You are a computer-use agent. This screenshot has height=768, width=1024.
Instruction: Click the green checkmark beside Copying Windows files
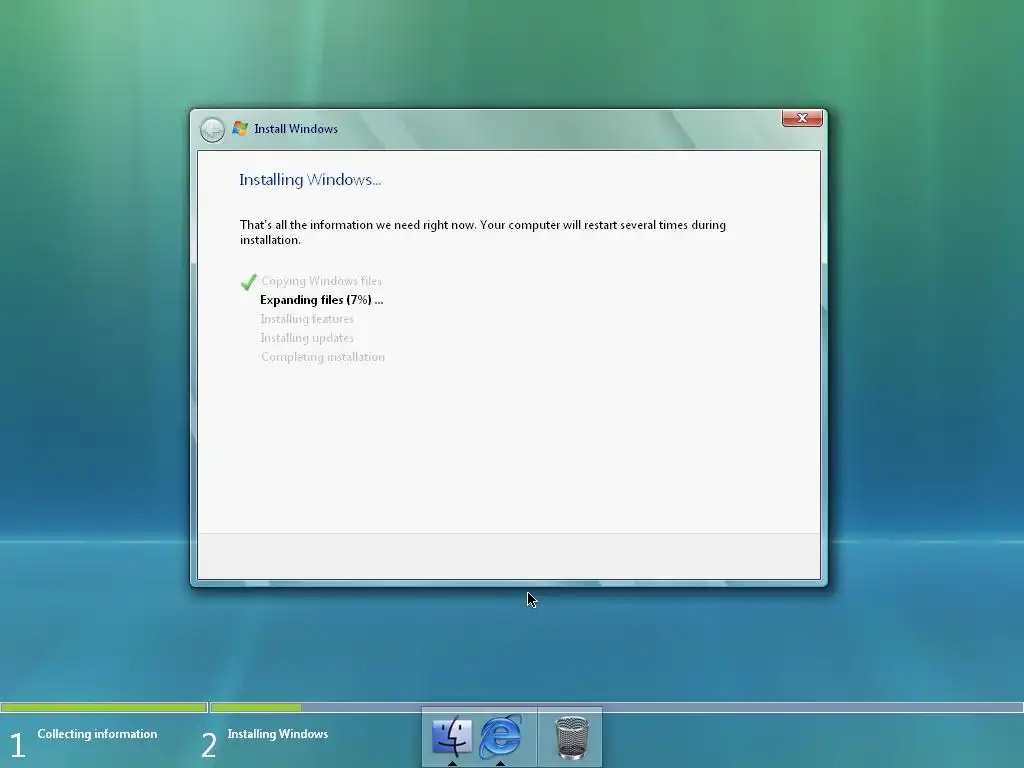(248, 281)
